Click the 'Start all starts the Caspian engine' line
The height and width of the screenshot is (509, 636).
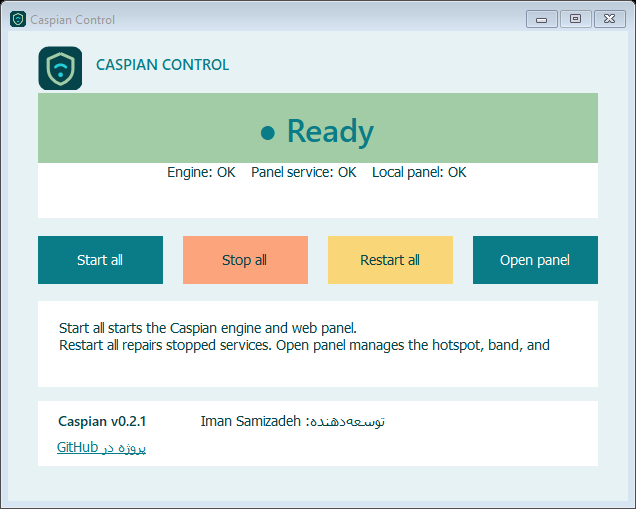[x=208, y=328]
